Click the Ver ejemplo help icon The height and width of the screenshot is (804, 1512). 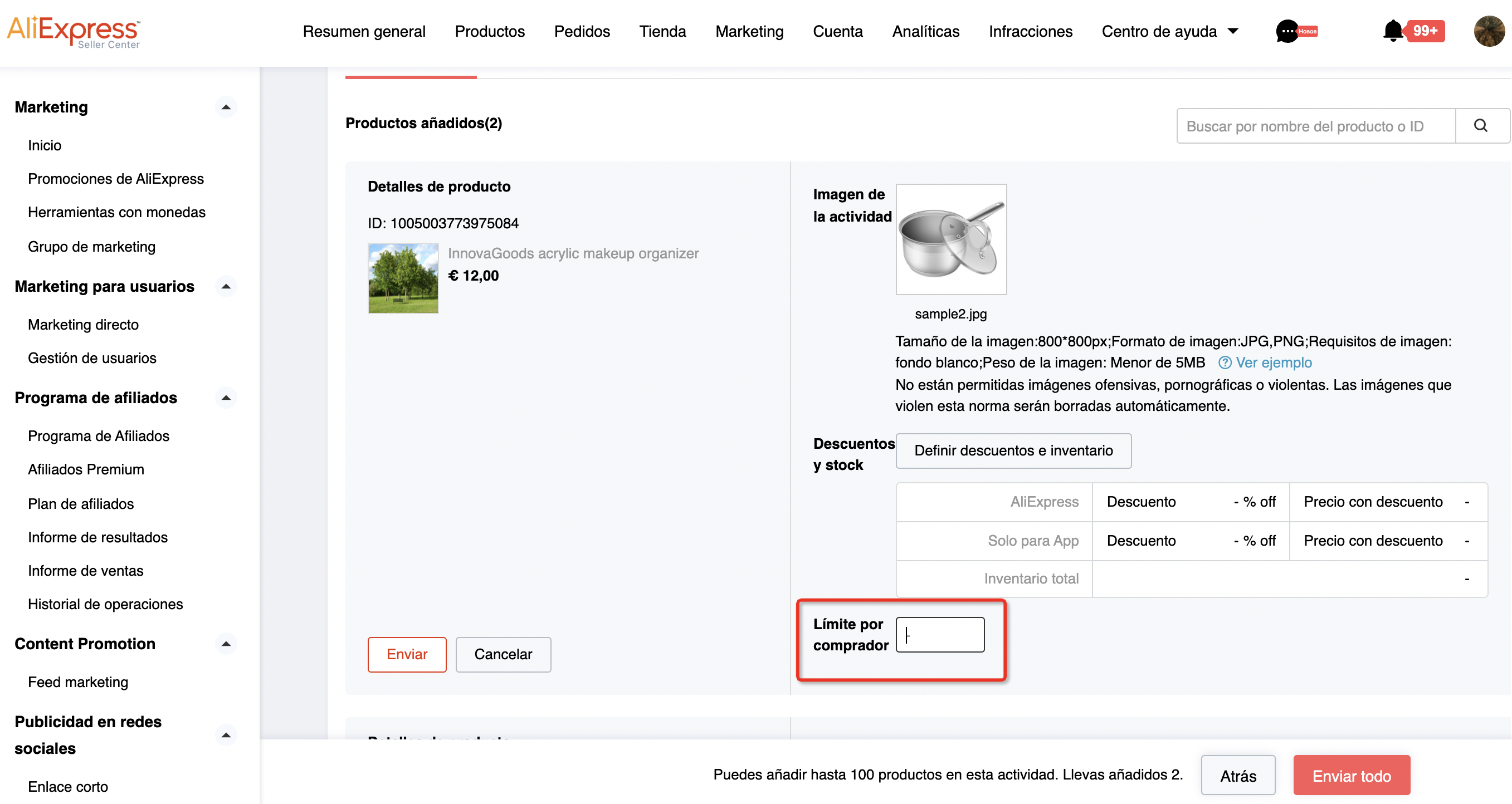coord(1225,362)
